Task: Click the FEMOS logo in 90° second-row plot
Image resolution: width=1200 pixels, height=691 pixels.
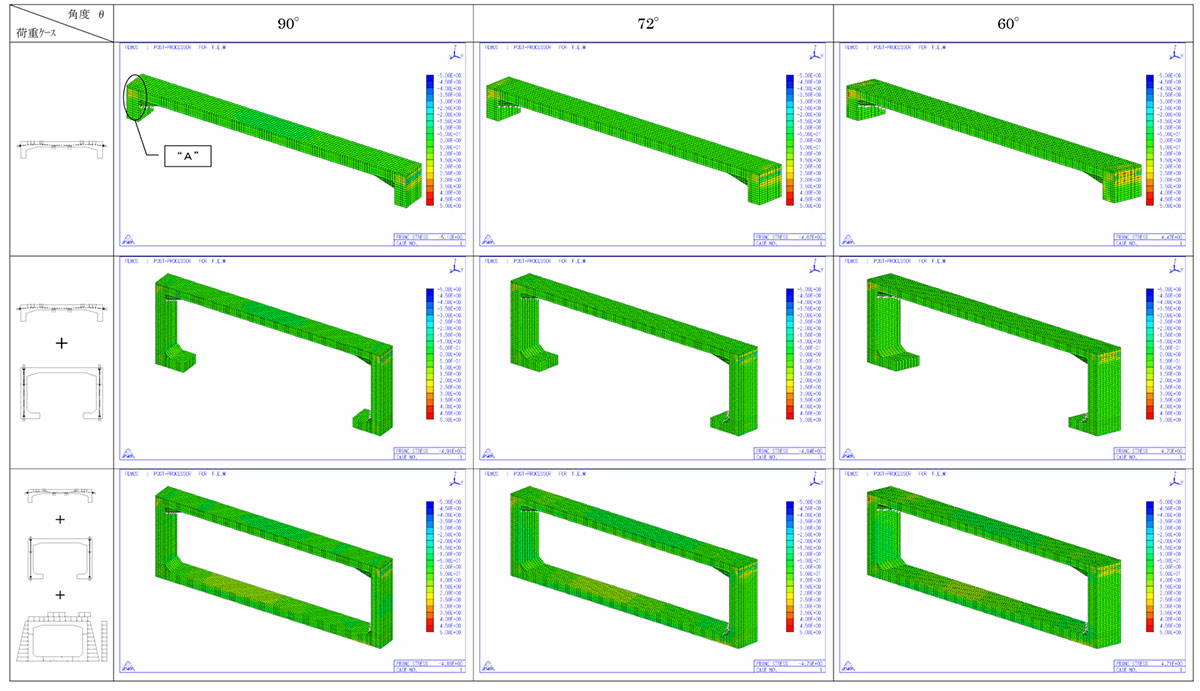Action: (x=127, y=452)
